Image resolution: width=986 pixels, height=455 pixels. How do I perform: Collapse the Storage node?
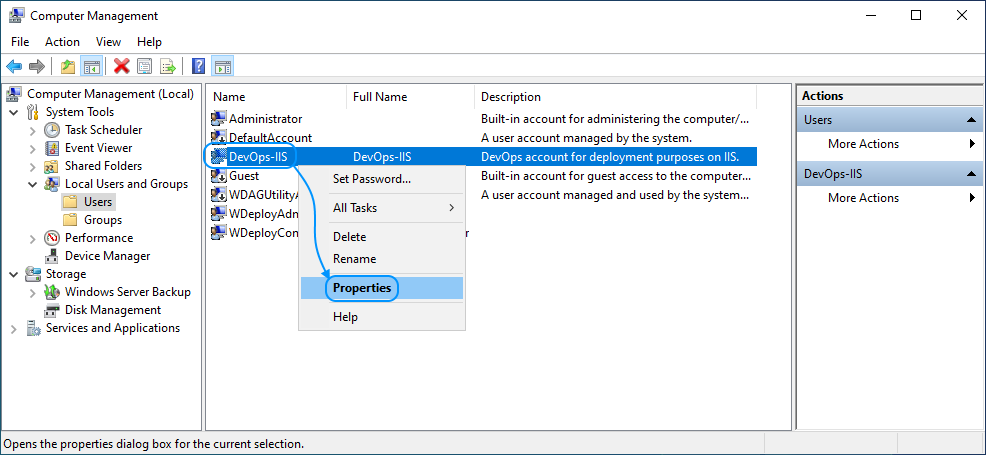[14, 275]
